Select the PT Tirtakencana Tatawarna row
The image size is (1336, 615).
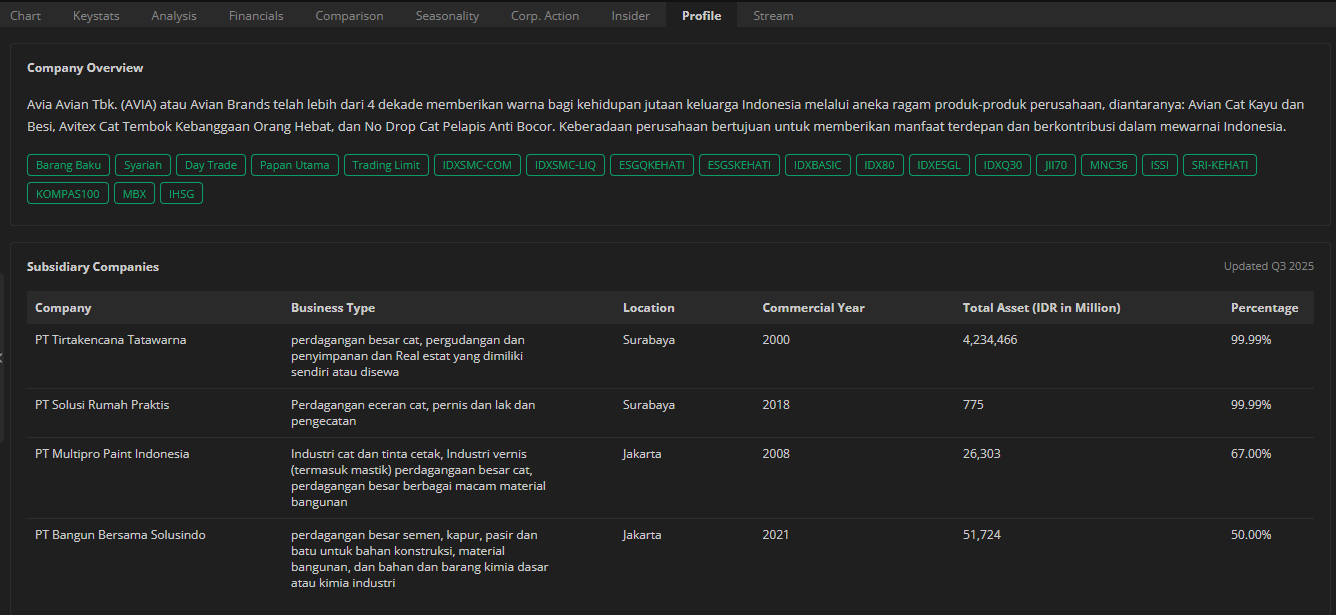(110, 340)
